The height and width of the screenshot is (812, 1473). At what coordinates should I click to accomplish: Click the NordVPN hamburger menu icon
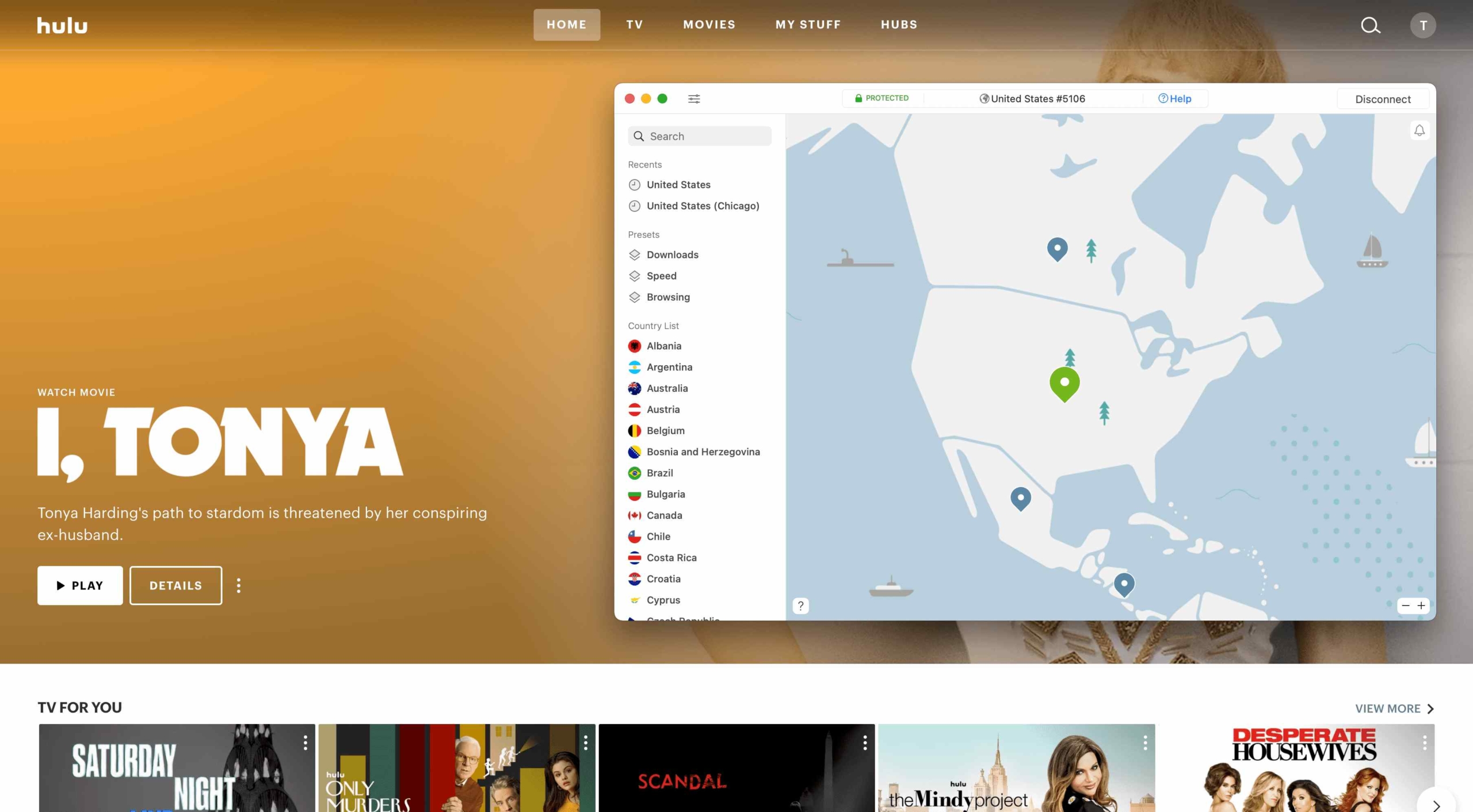point(694,98)
